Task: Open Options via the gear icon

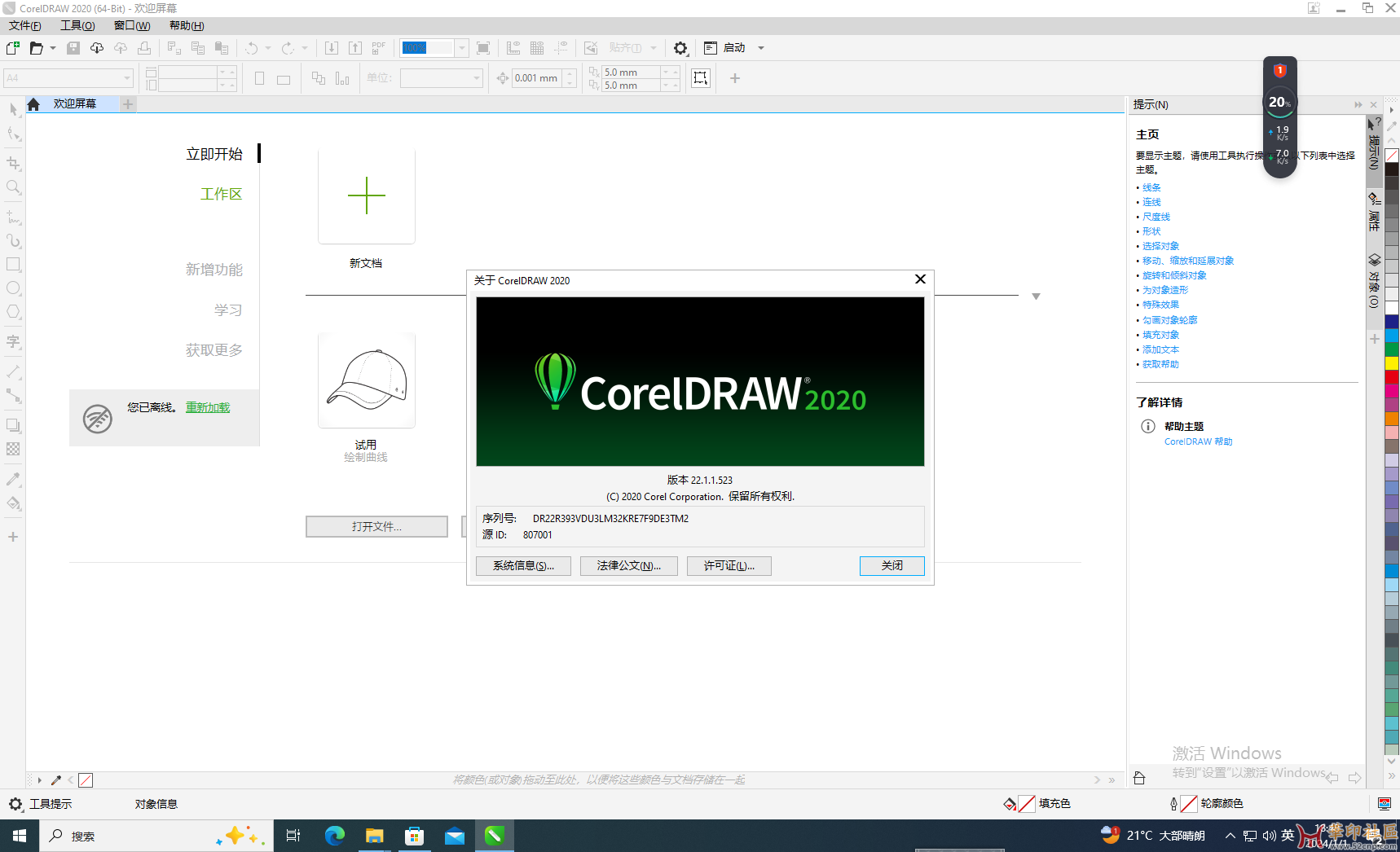Action: [680, 48]
